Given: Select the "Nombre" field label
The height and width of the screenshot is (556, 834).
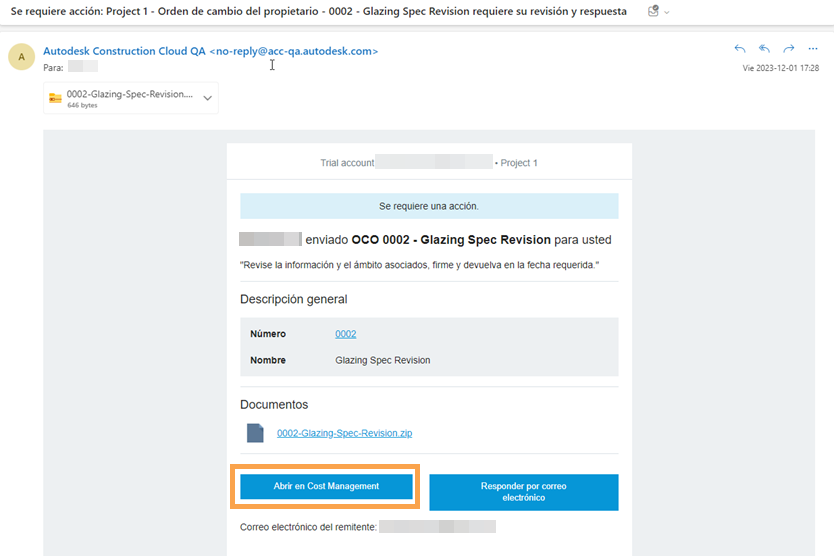Looking at the screenshot, I should click(268, 360).
